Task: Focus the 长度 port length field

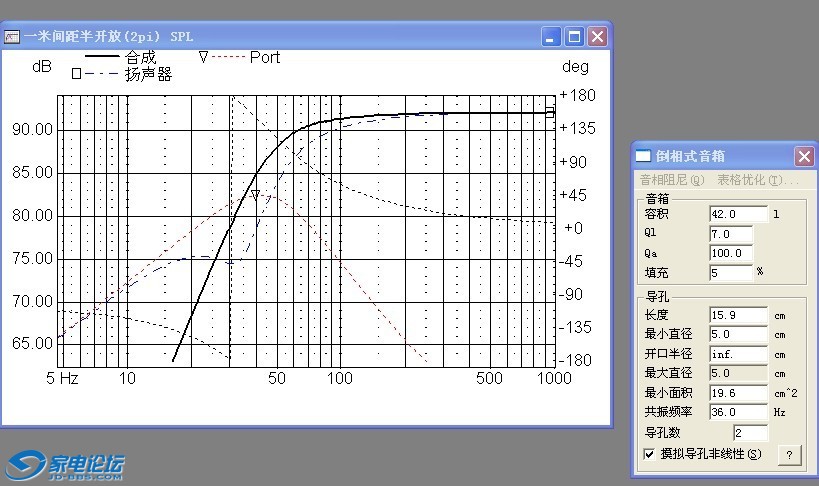Action: [737, 315]
